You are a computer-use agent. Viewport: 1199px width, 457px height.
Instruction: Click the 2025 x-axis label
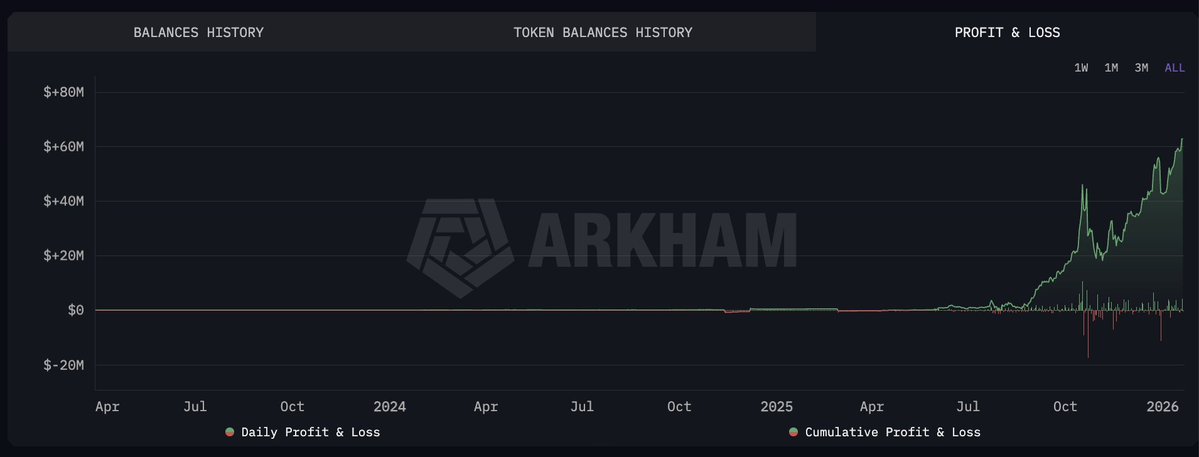click(x=776, y=407)
